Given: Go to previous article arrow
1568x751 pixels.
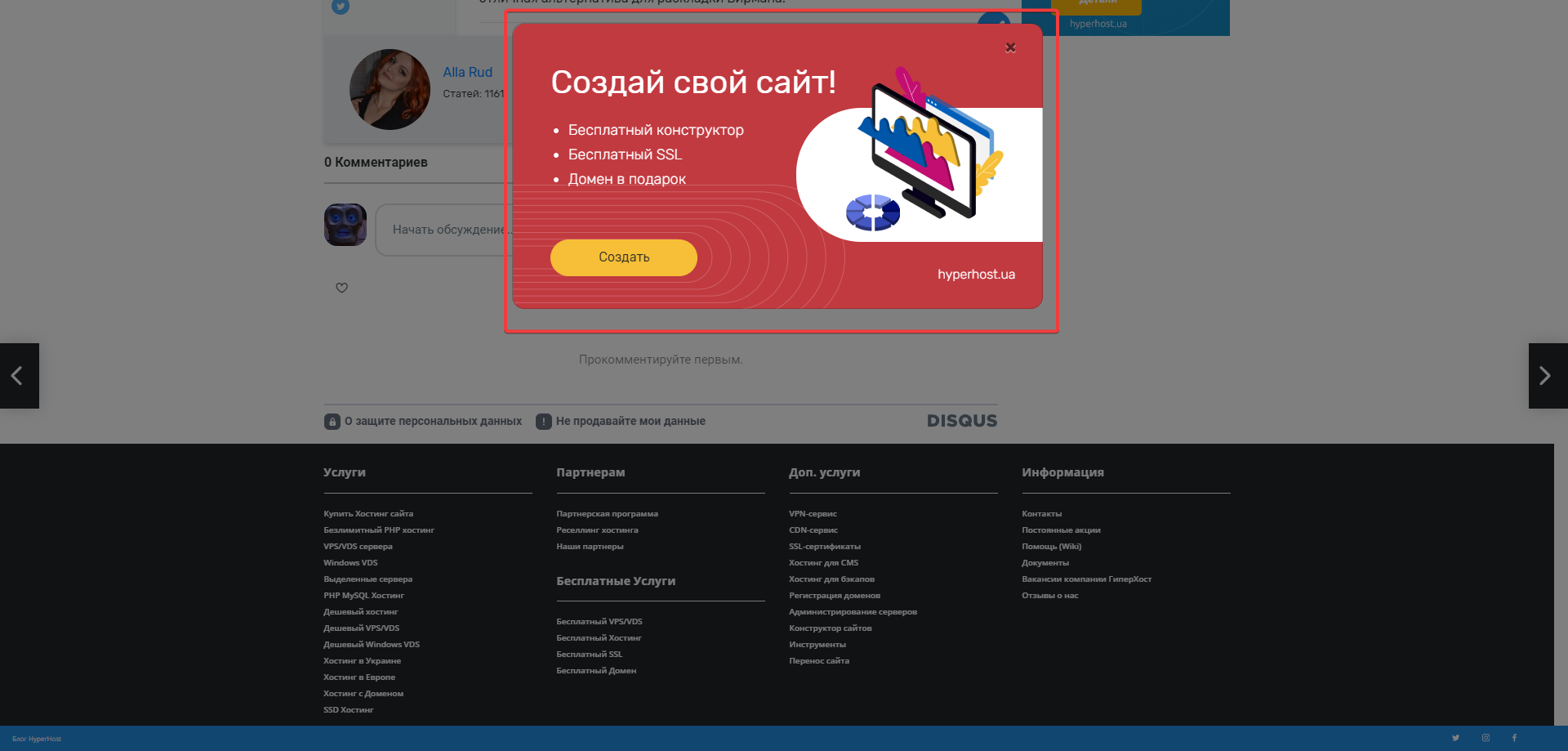Looking at the screenshot, I should [x=19, y=376].
